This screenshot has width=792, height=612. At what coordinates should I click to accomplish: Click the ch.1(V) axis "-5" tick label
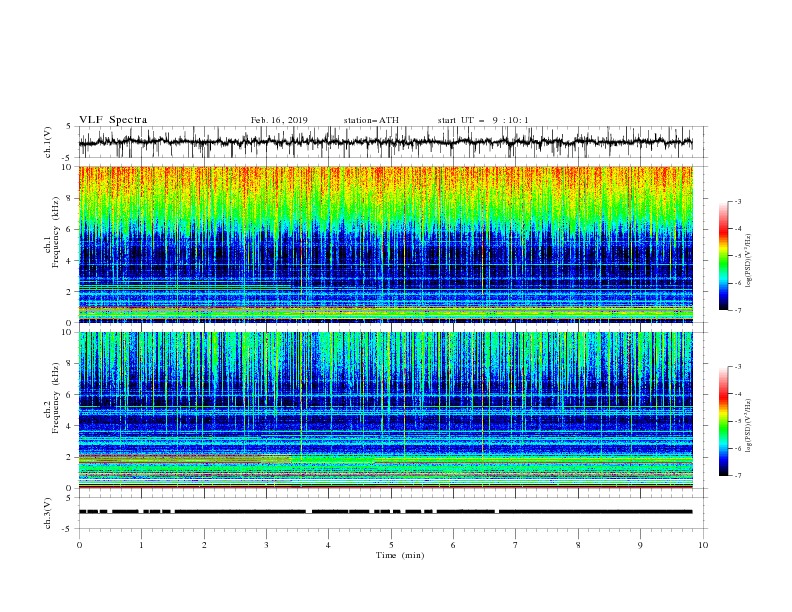click(x=68, y=158)
